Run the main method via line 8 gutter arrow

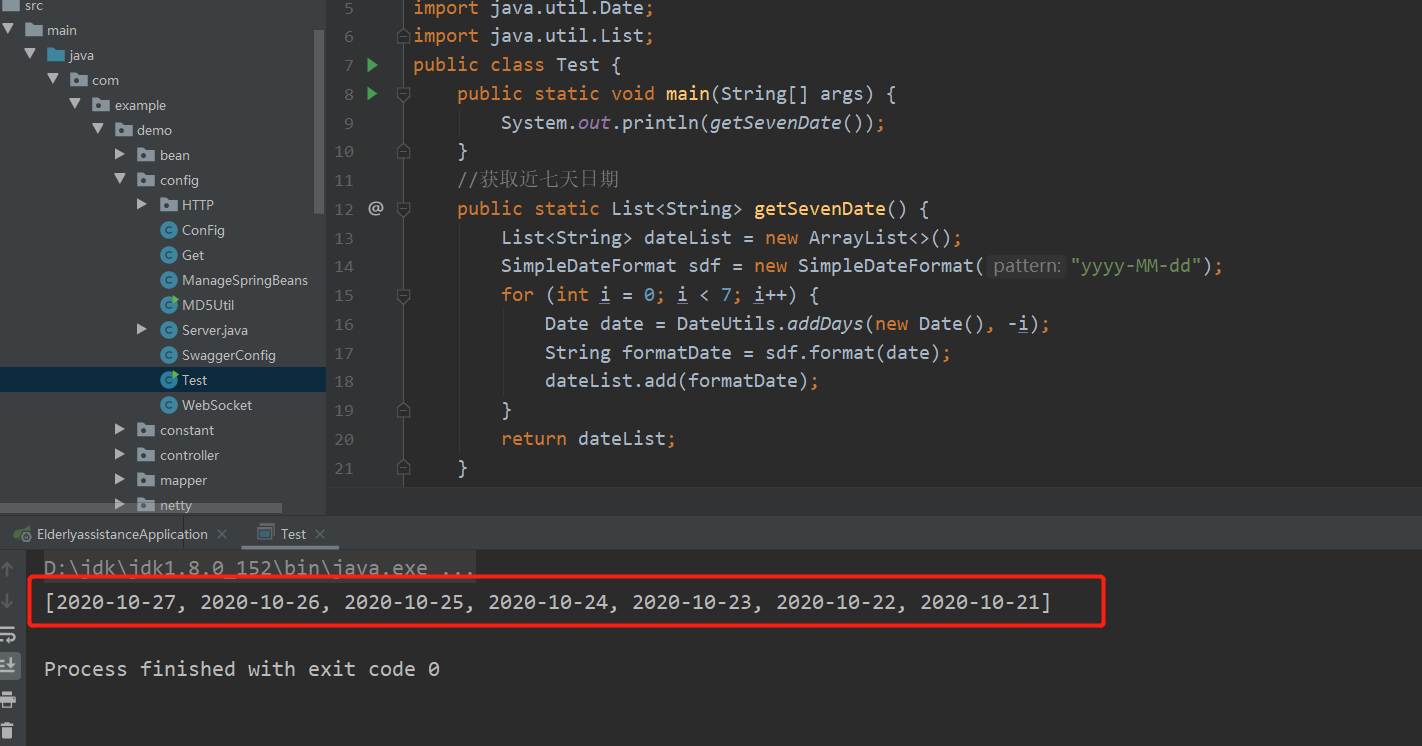click(371, 93)
